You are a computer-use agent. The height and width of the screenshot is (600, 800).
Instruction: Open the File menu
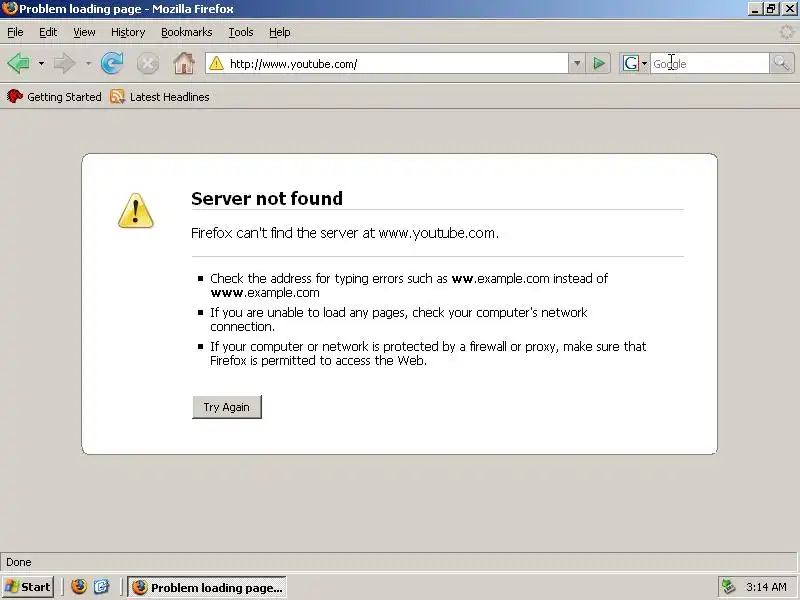click(15, 32)
